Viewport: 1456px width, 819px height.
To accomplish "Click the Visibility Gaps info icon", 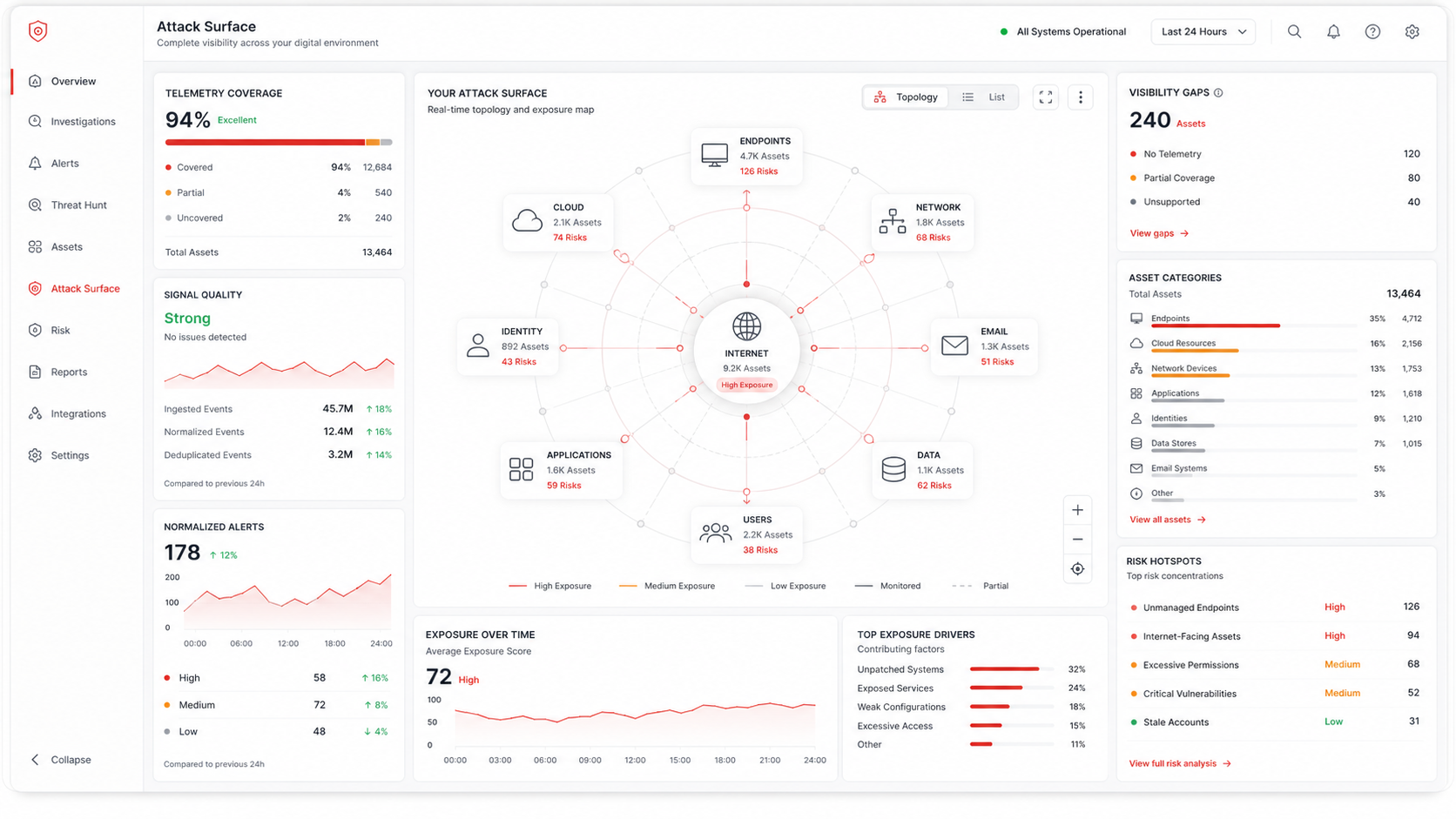I will (1218, 93).
